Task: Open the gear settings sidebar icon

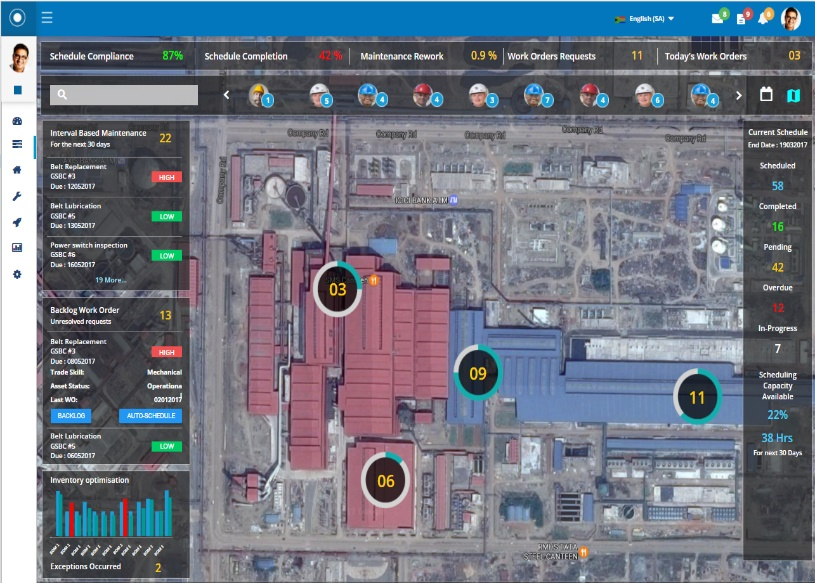Action: tap(17, 274)
